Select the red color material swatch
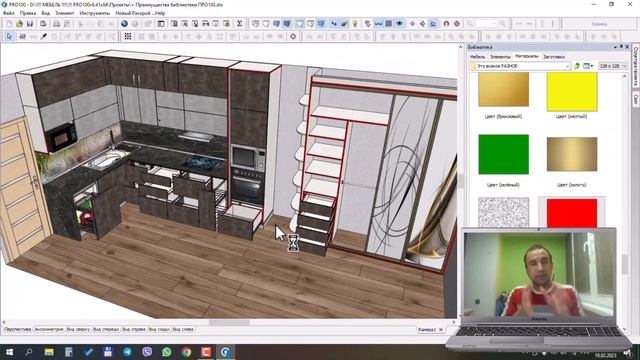 pos(571,212)
